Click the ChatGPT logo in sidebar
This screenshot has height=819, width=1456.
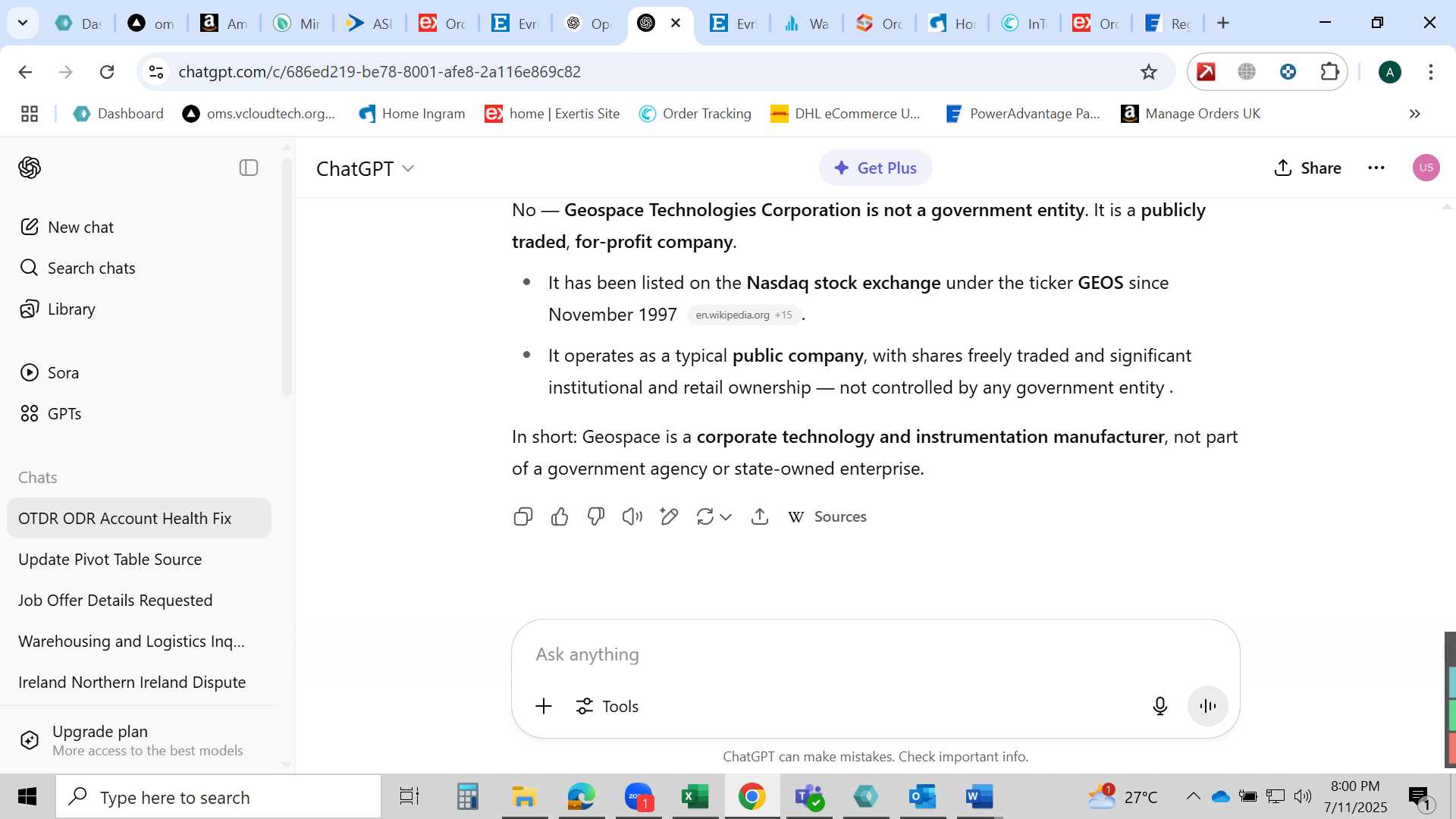coord(30,168)
